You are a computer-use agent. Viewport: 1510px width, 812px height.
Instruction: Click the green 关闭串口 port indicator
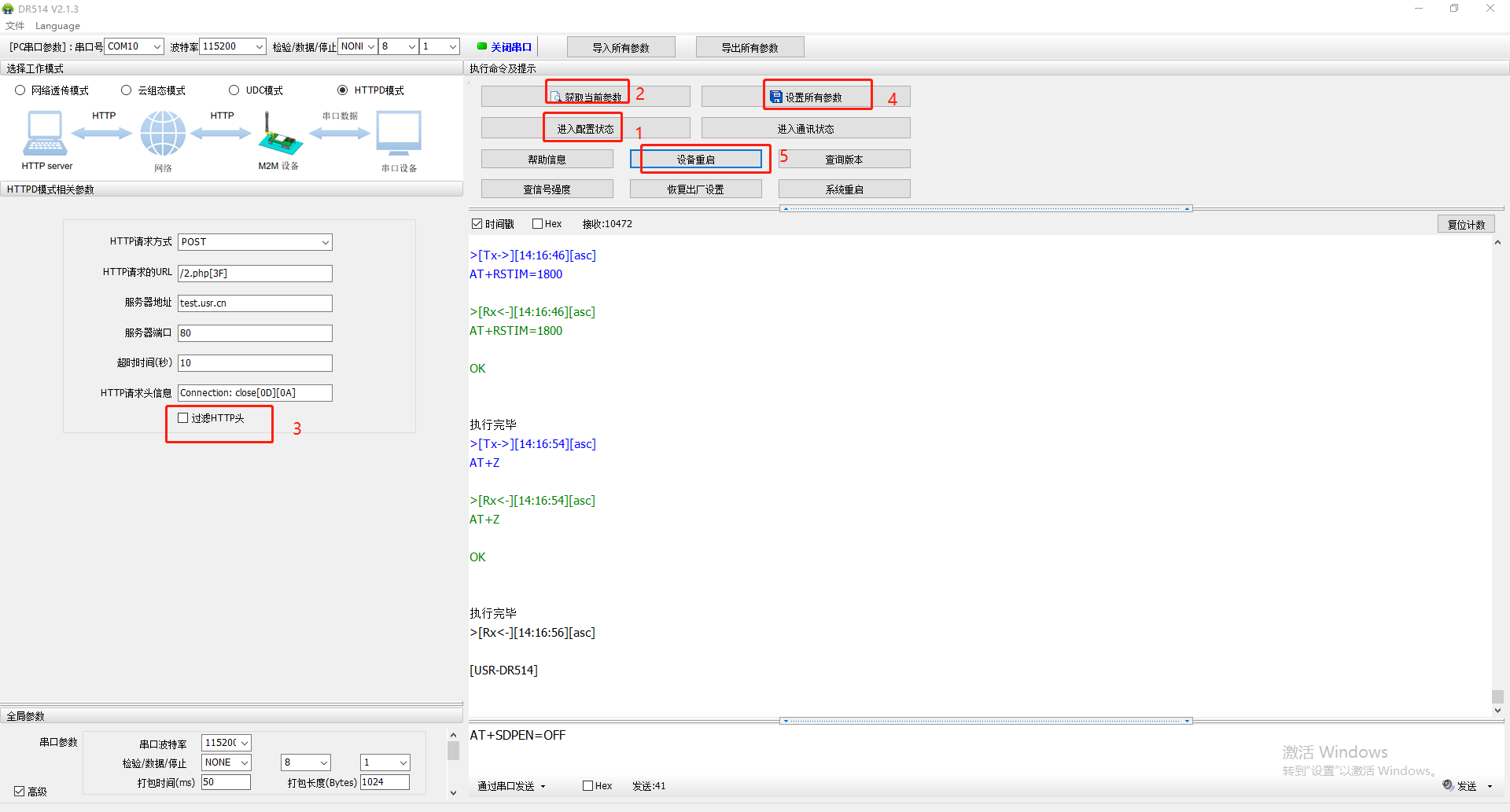pos(482,46)
